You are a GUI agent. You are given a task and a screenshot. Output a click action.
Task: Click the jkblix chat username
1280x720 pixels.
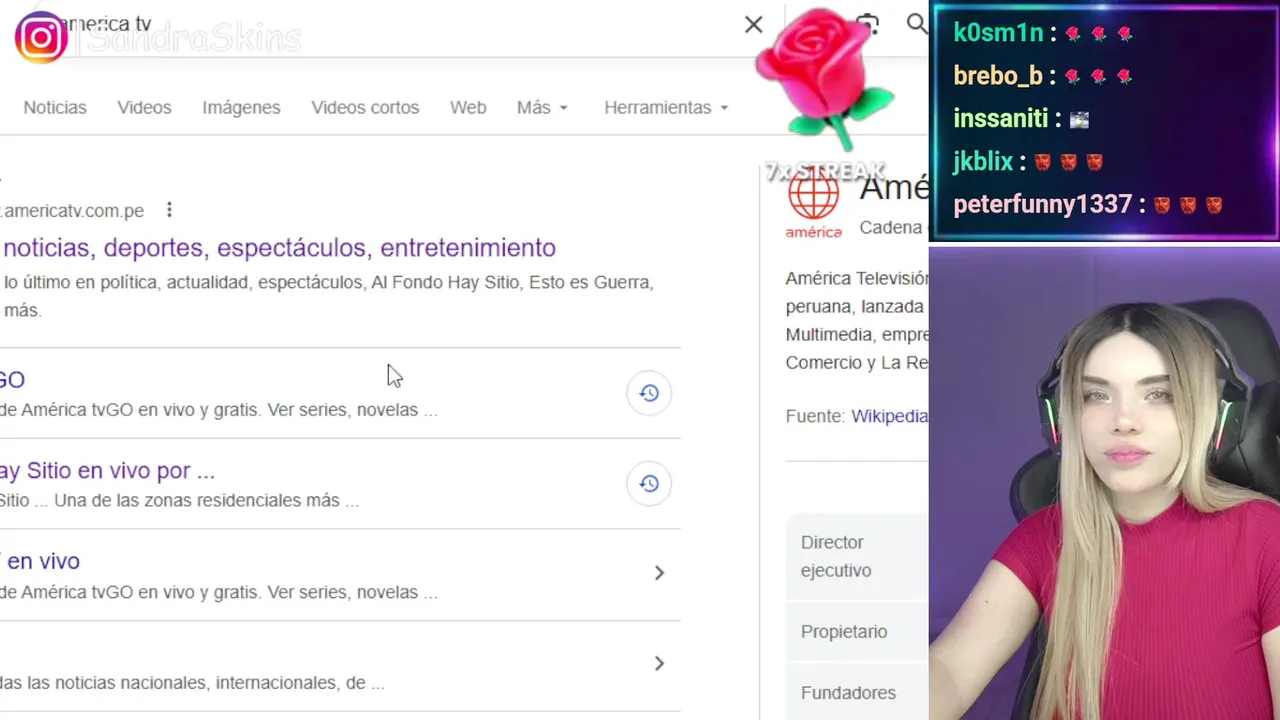click(983, 162)
